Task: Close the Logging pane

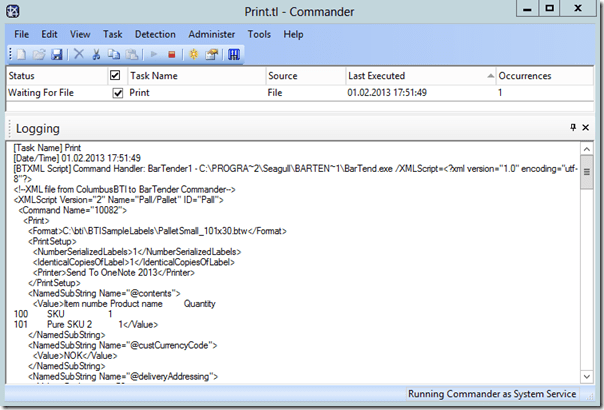Action: click(x=587, y=128)
